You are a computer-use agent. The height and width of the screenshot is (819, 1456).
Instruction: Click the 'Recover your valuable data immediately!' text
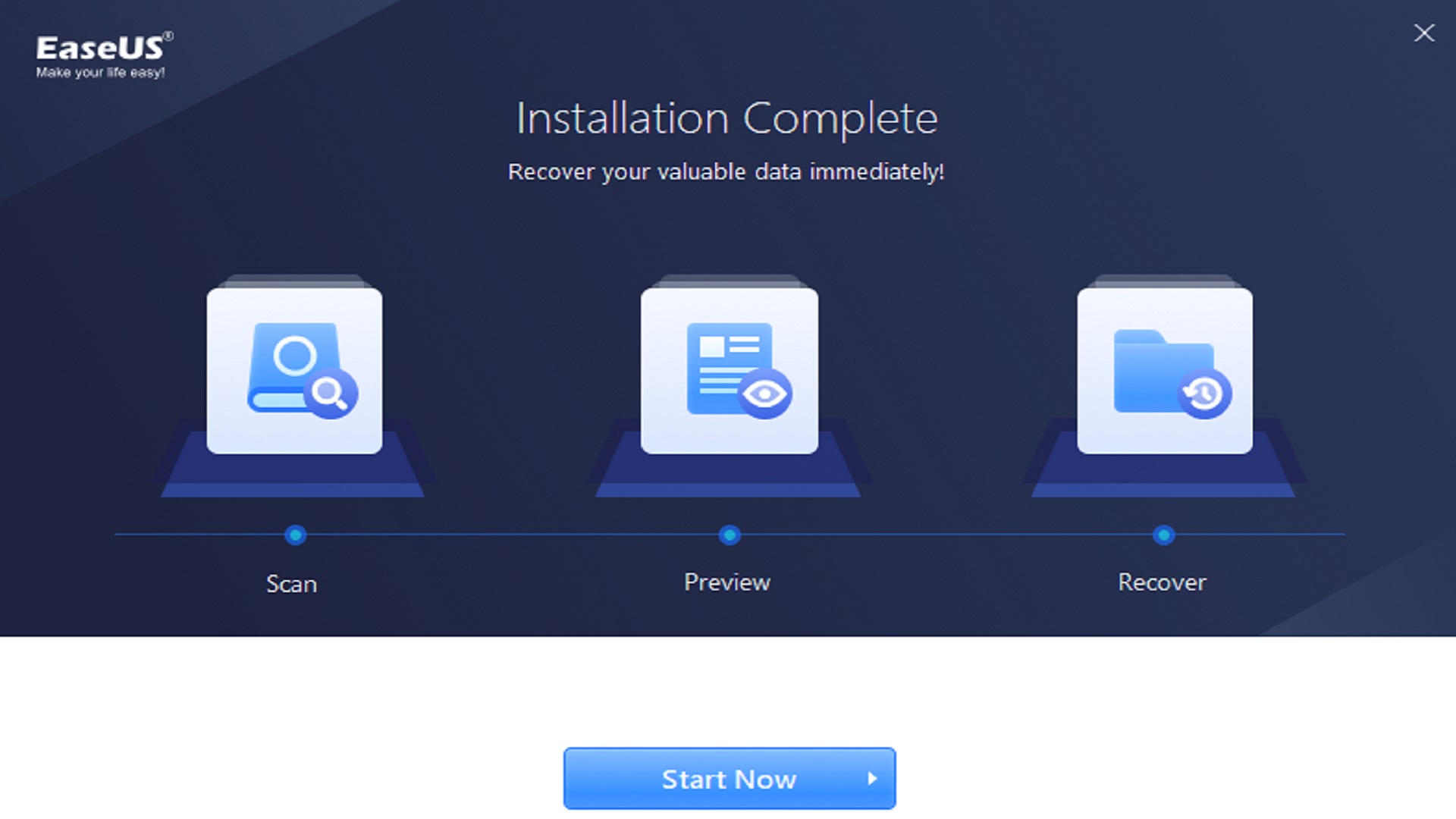pos(726,172)
